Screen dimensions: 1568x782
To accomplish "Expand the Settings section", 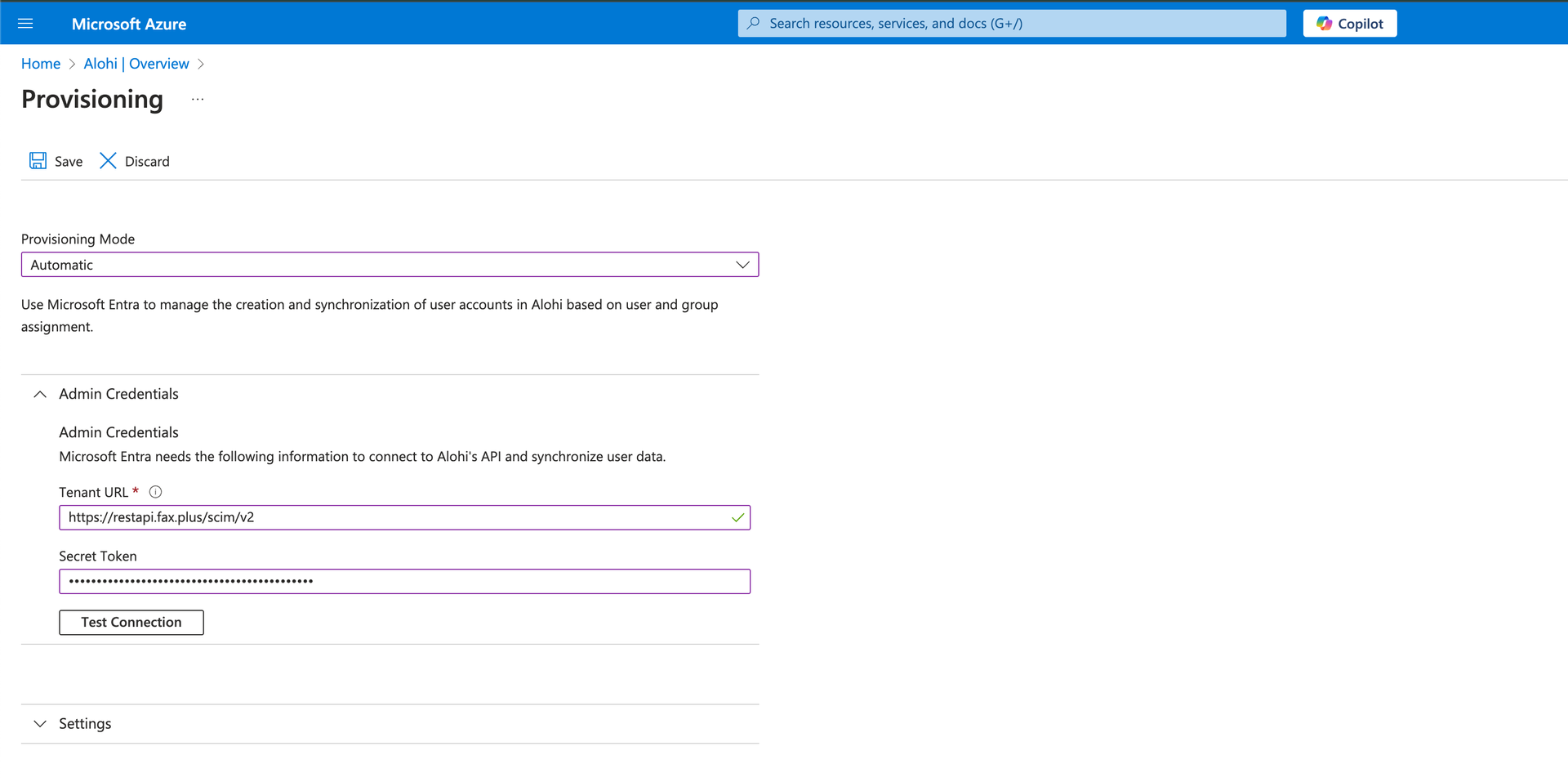I will point(390,724).
